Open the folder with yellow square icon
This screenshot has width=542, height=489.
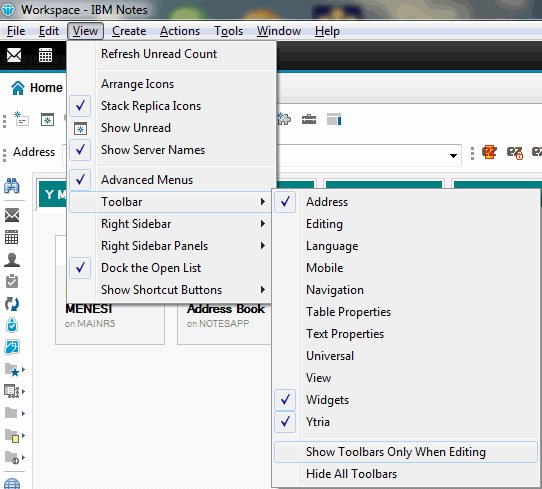(12, 436)
